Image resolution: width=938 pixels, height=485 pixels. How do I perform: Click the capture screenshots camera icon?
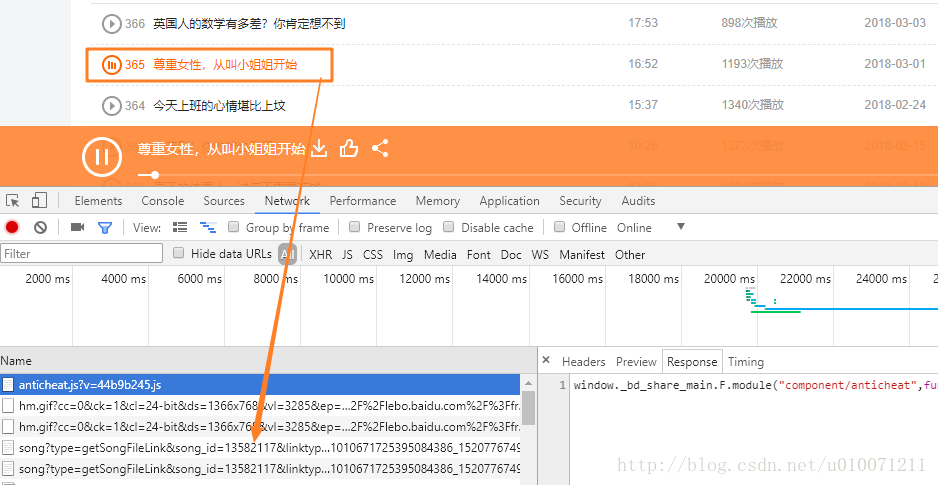(77, 227)
